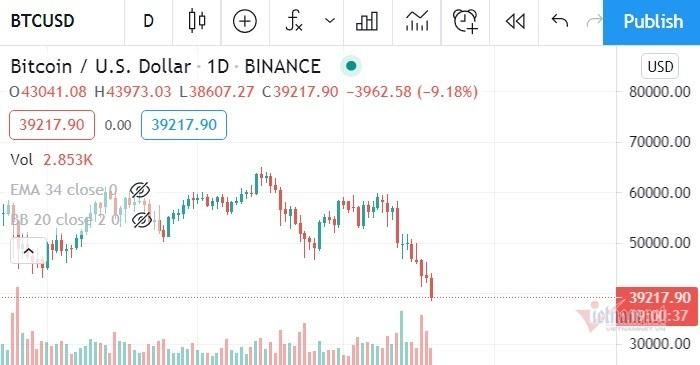Change the D timeframe interval
Image resolution: width=700 pixels, height=365 pixels.
coord(148,21)
